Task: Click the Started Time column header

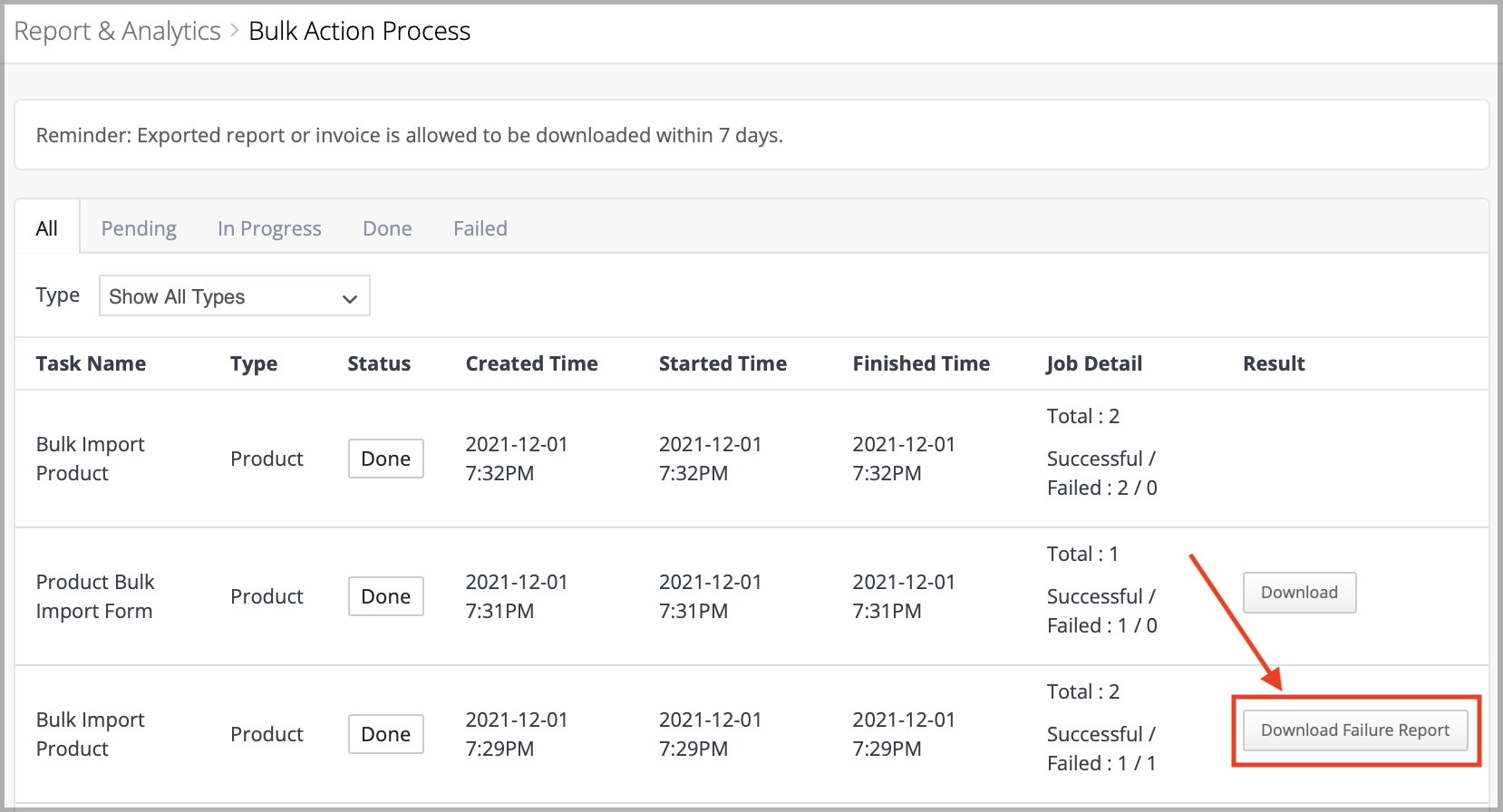Action: (x=722, y=363)
